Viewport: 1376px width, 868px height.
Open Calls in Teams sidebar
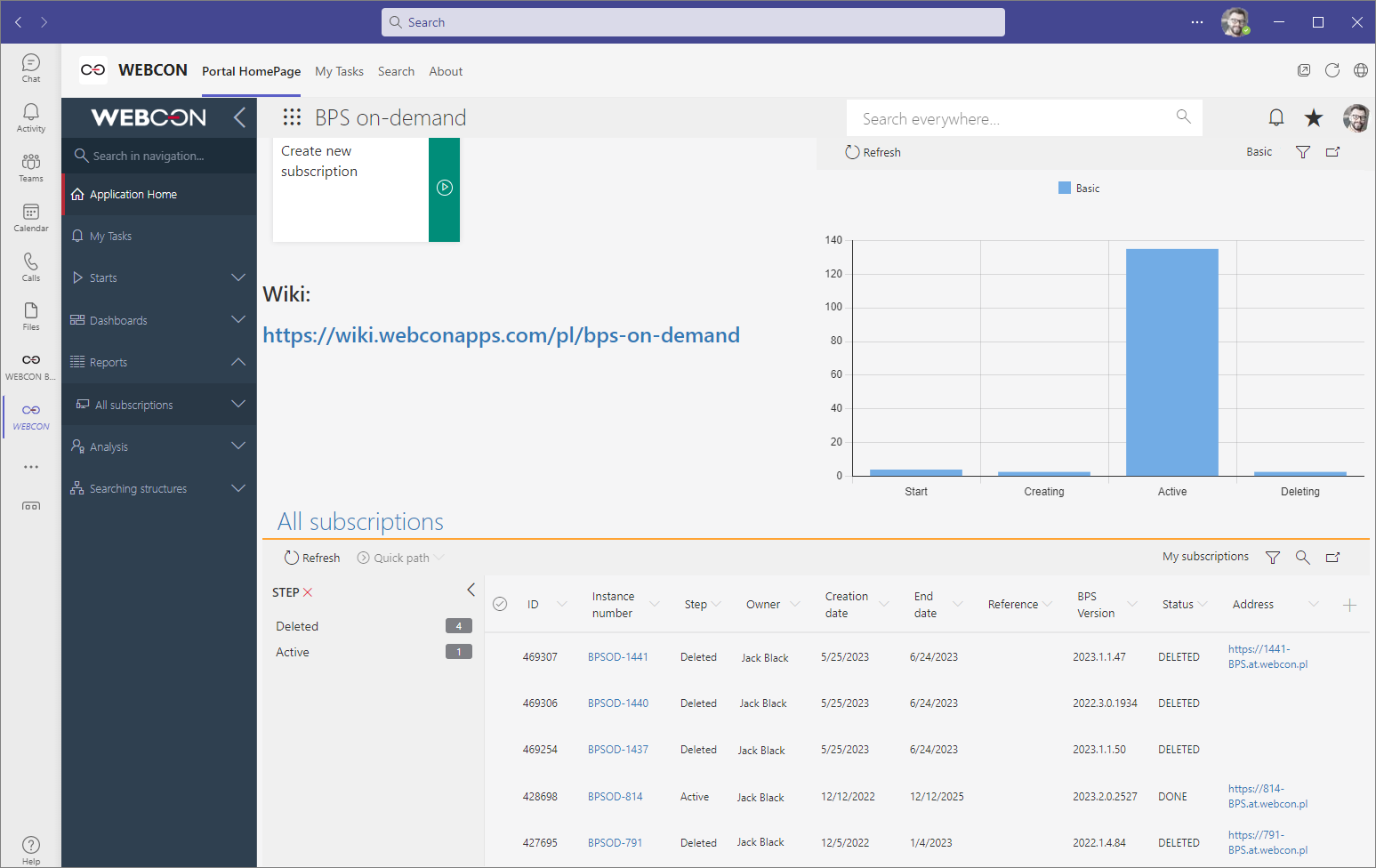(x=31, y=267)
